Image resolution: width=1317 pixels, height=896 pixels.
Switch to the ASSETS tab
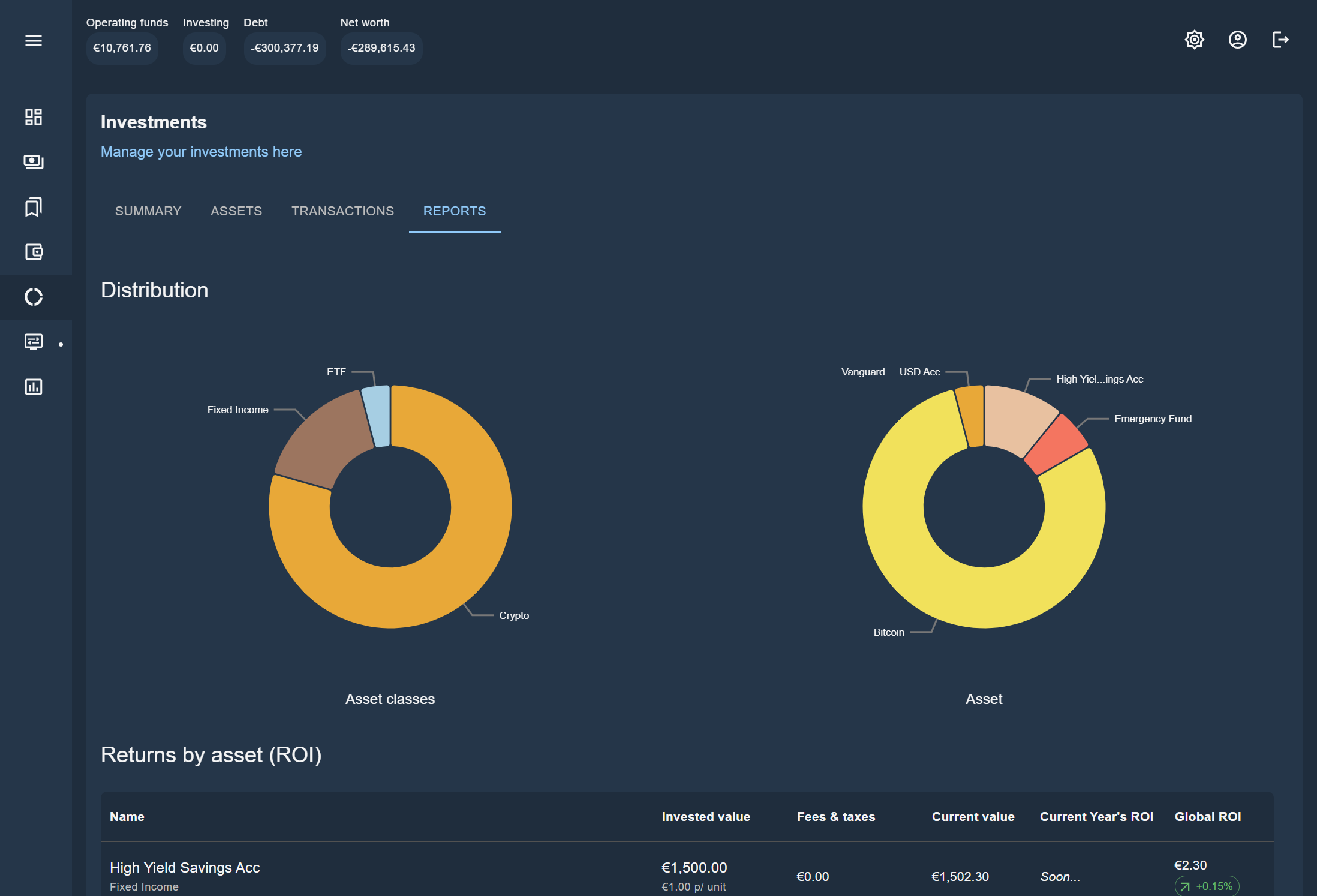click(x=236, y=211)
